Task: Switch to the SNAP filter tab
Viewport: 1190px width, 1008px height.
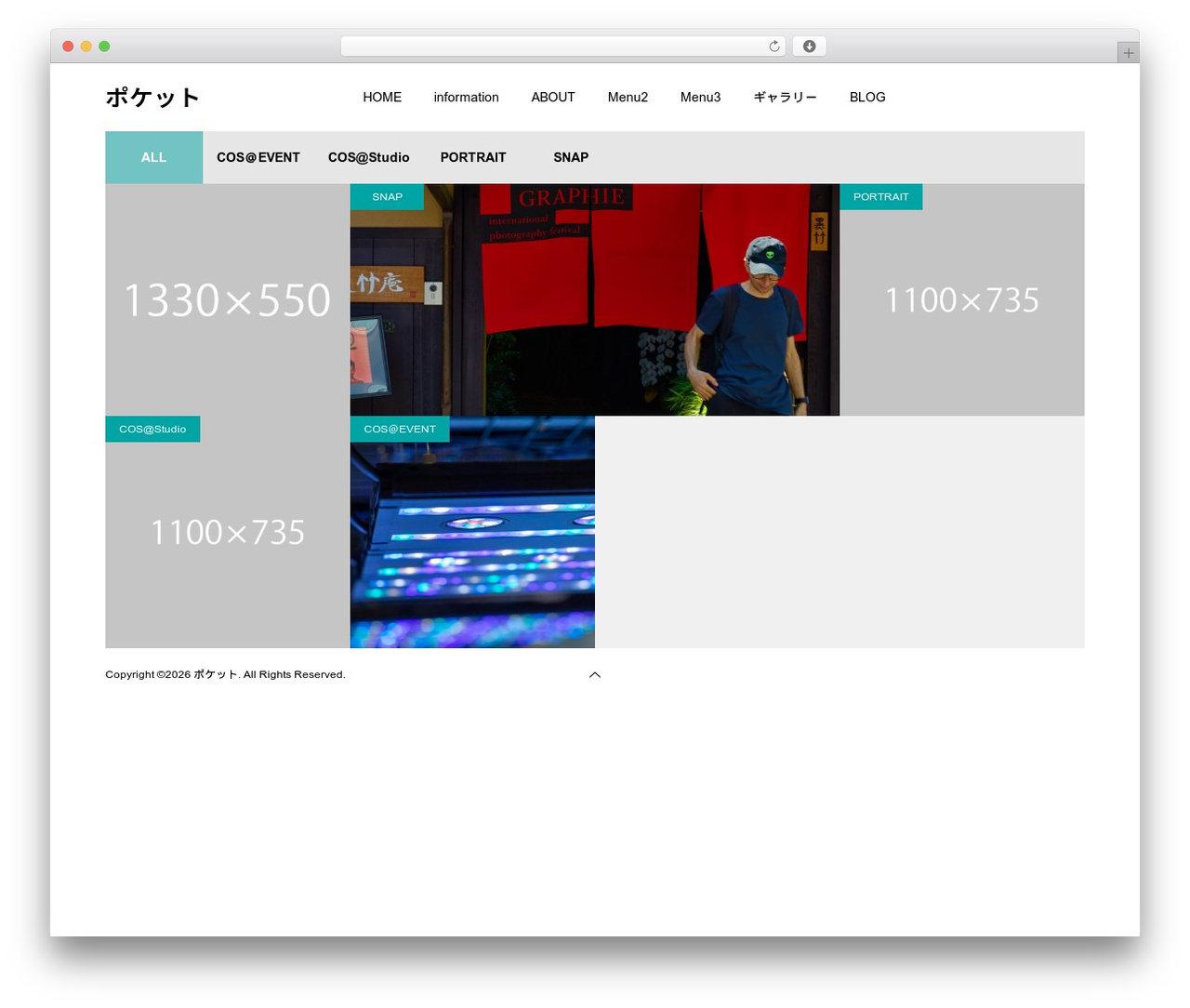Action: tap(571, 157)
